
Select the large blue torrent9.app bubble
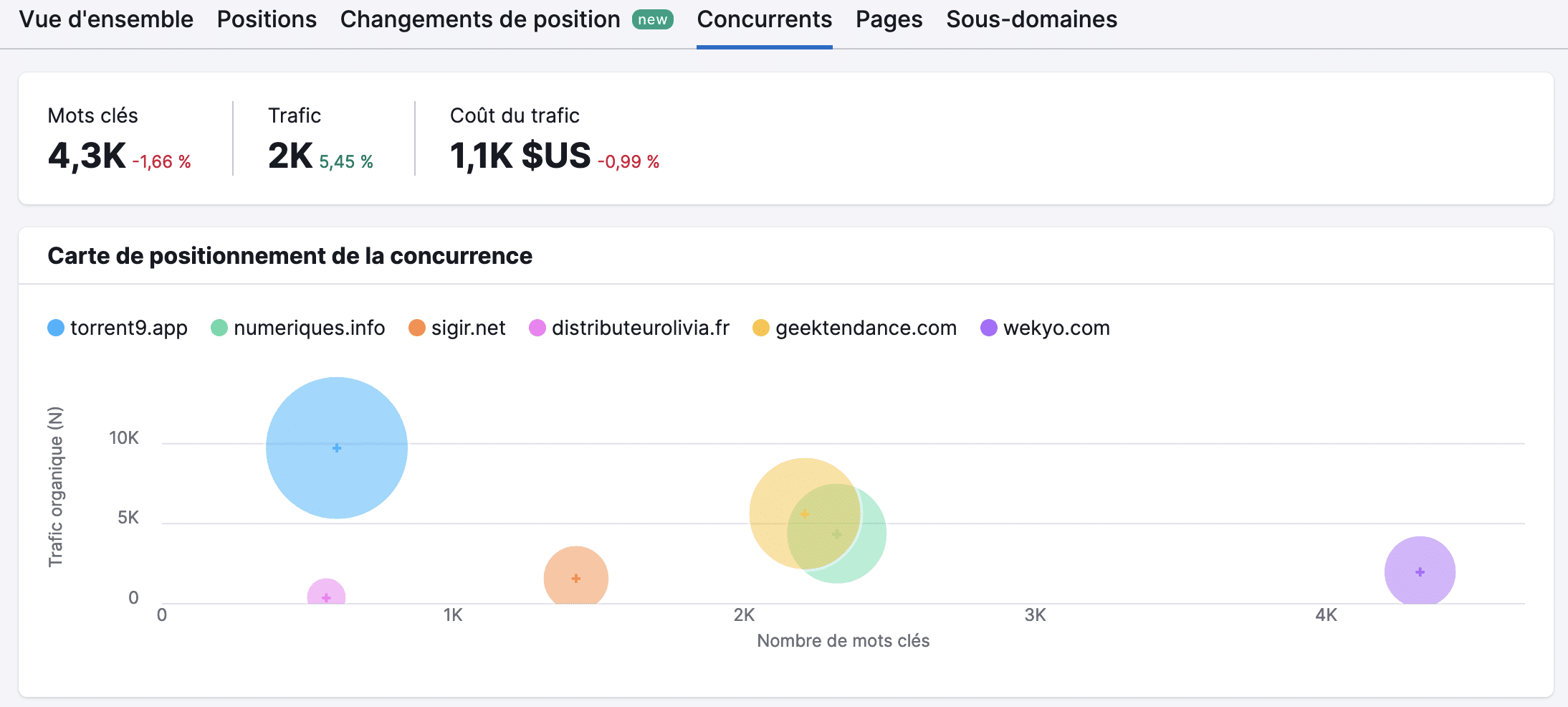coord(337,448)
